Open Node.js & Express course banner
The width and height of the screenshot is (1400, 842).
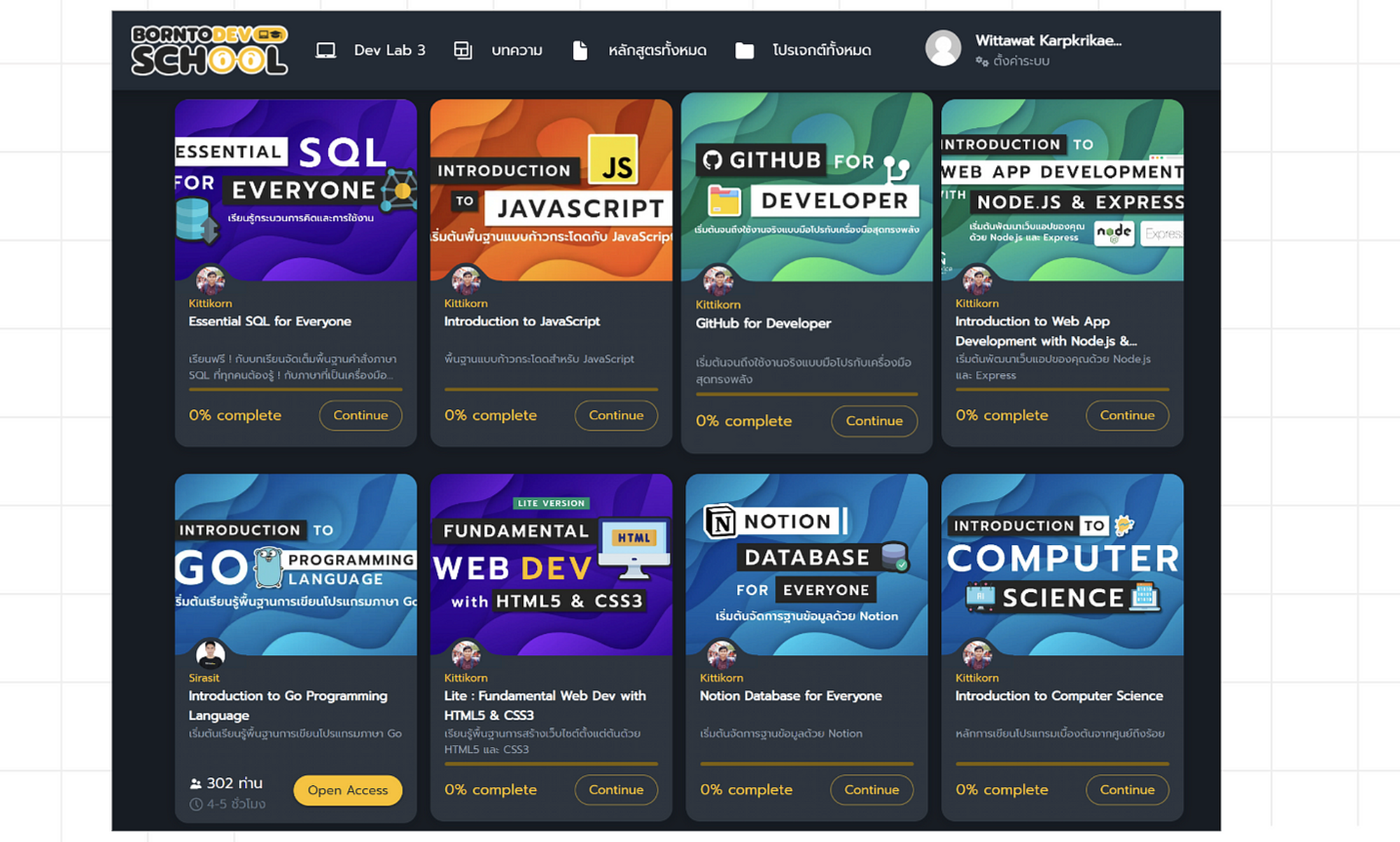coord(1062,190)
